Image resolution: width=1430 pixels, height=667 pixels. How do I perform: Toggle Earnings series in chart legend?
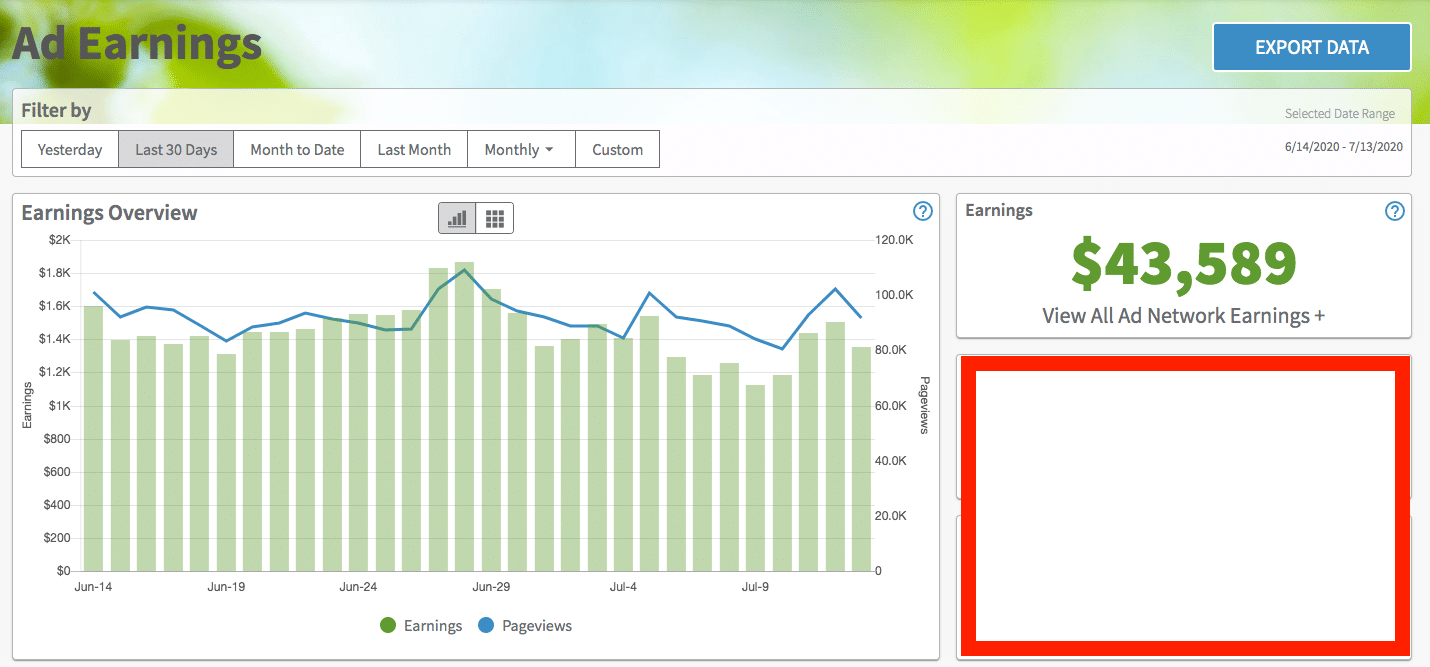tap(421, 625)
